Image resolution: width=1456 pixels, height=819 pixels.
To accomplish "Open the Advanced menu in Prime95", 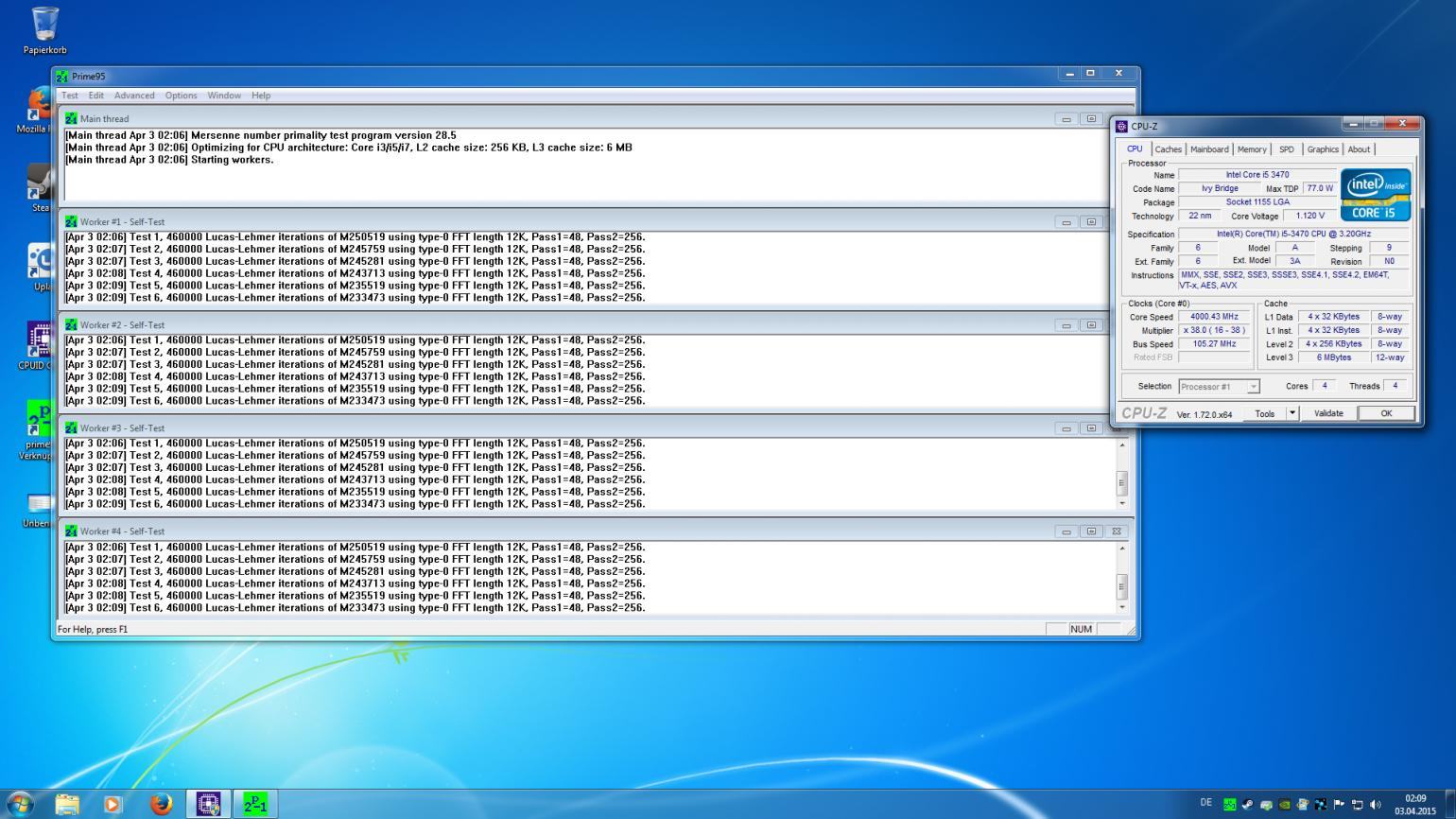I will [x=134, y=96].
